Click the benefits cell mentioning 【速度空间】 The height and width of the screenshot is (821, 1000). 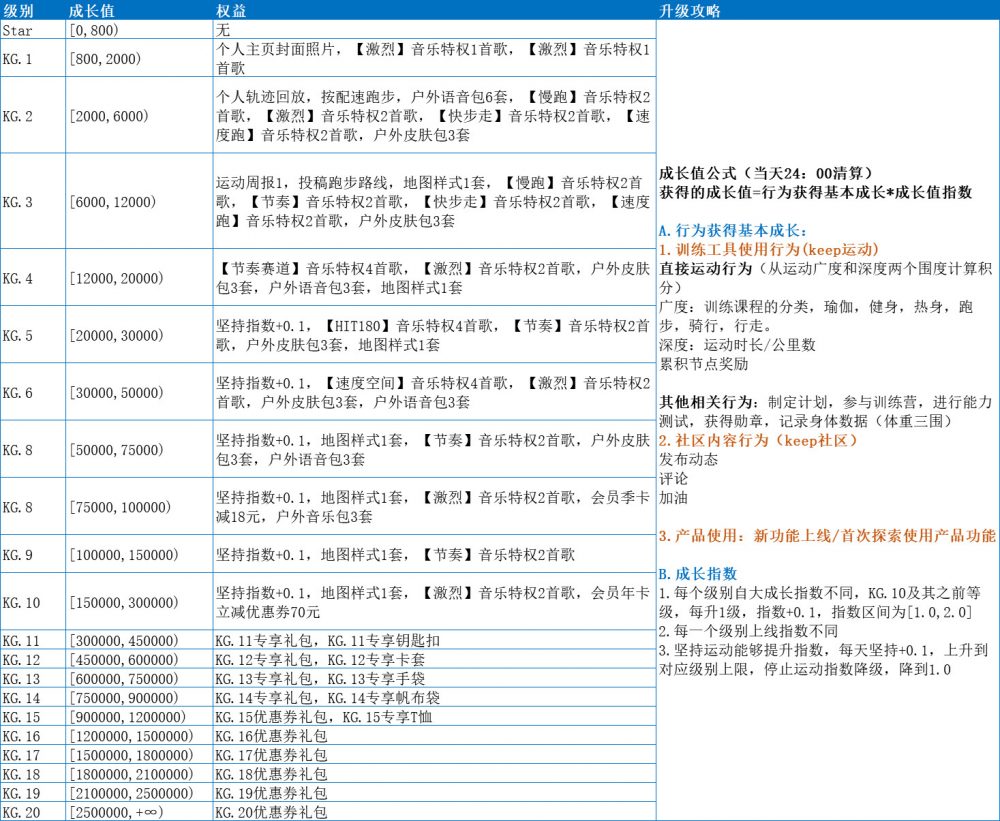(434, 392)
